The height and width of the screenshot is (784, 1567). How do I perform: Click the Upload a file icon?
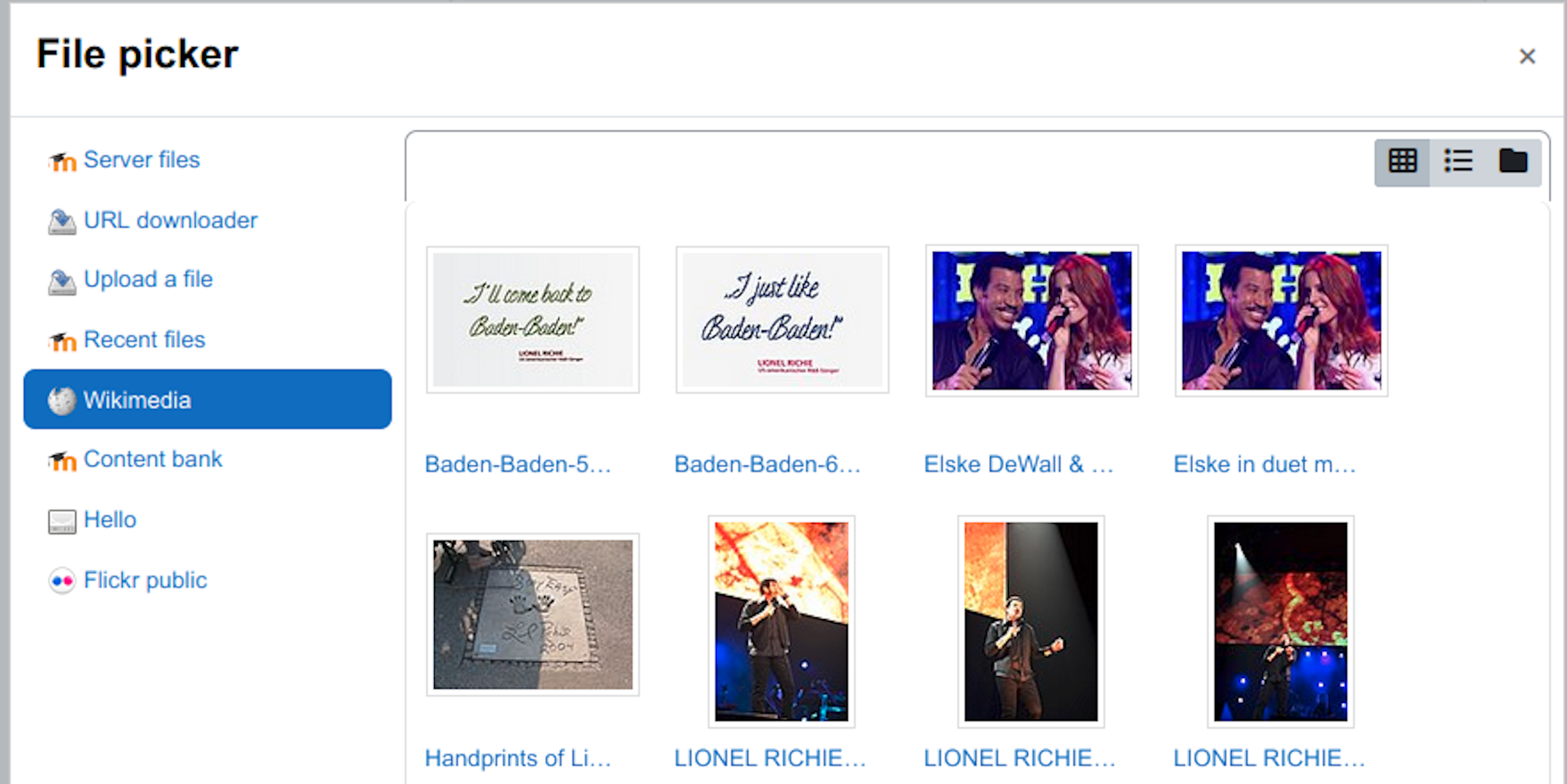coord(62,281)
